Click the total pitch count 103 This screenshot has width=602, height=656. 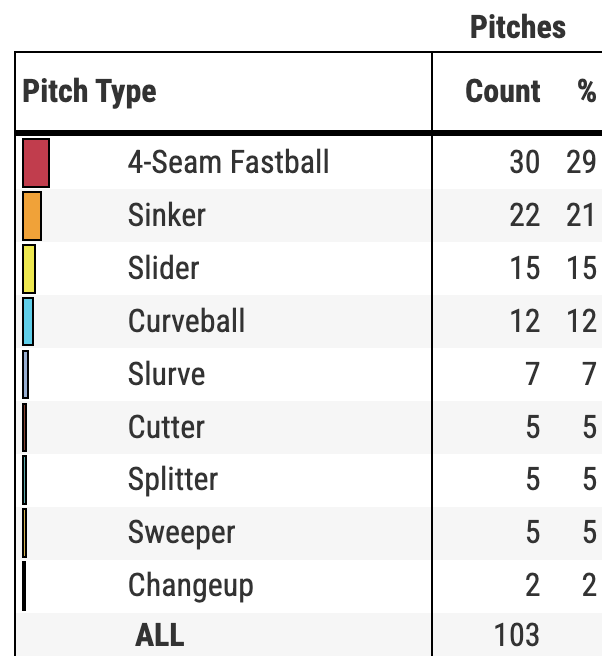pos(516,635)
